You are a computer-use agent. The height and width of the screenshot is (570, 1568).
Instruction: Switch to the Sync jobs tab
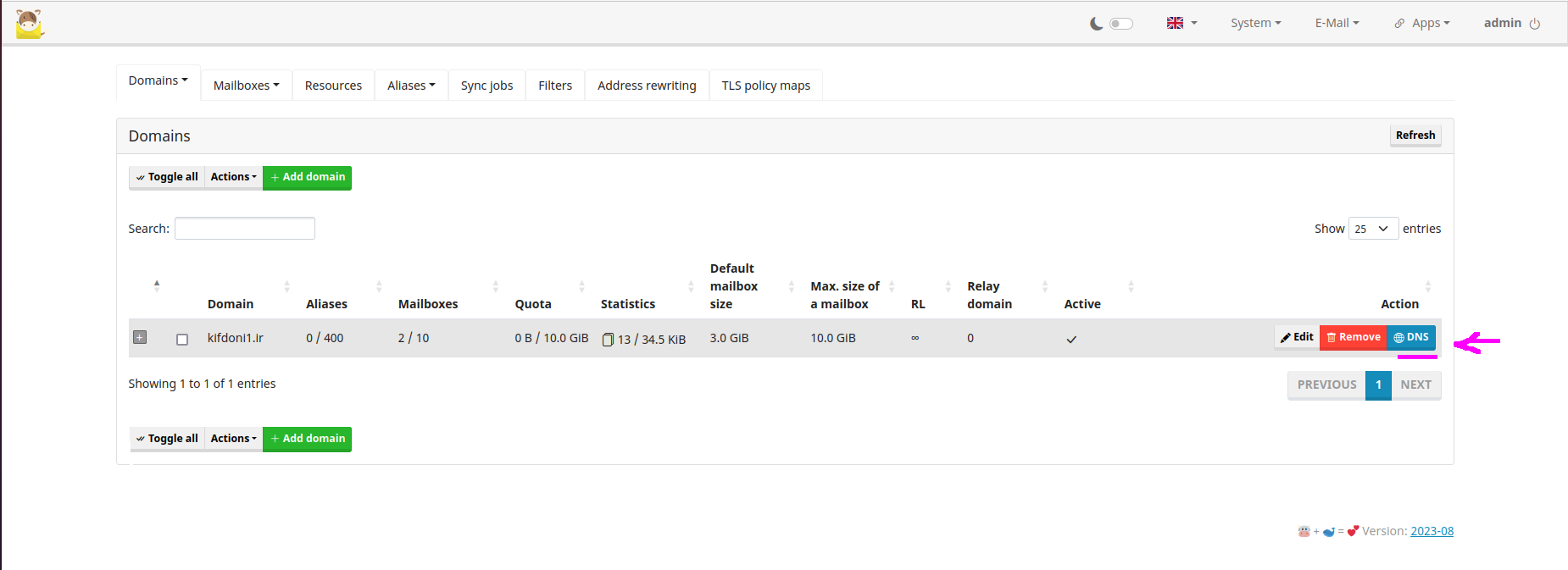point(487,86)
